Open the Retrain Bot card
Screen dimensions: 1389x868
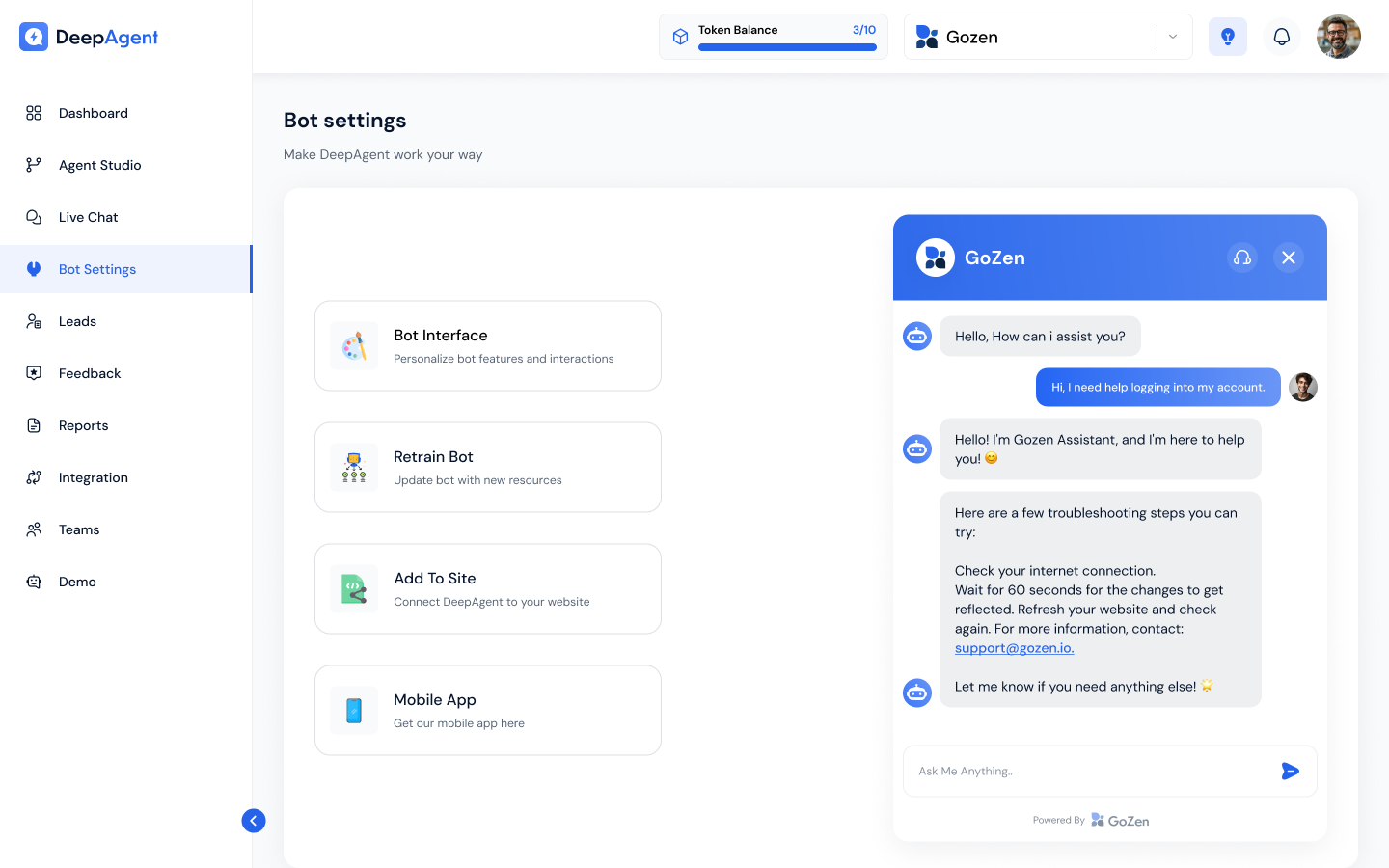tap(488, 468)
